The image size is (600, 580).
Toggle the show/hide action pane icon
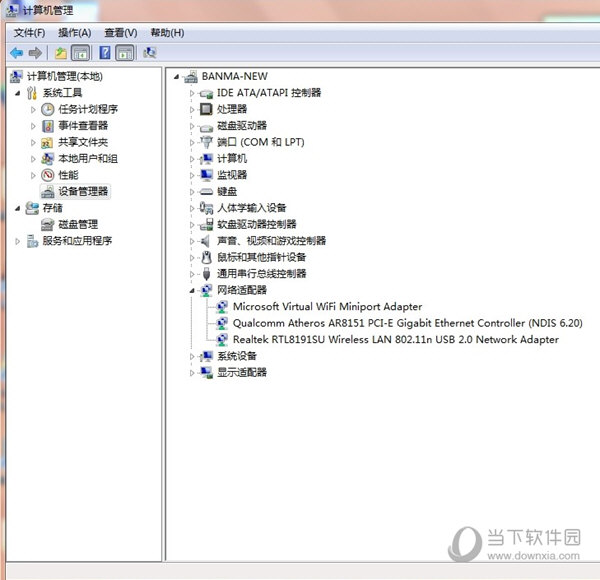(x=126, y=53)
